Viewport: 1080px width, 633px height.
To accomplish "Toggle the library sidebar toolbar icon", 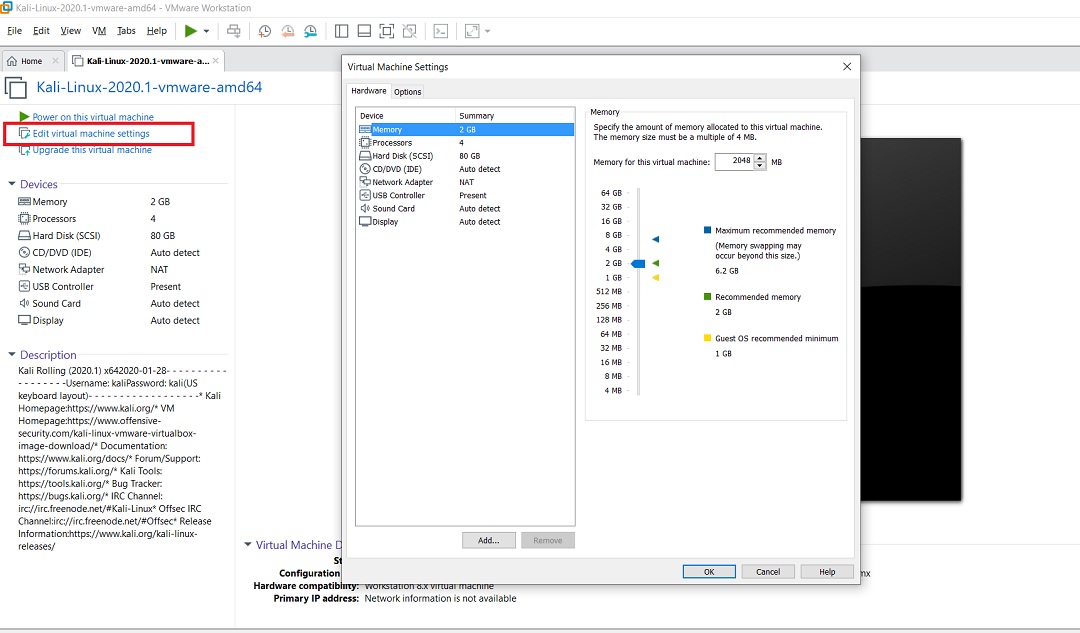I will pyautogui.click(x=342, y=31).
